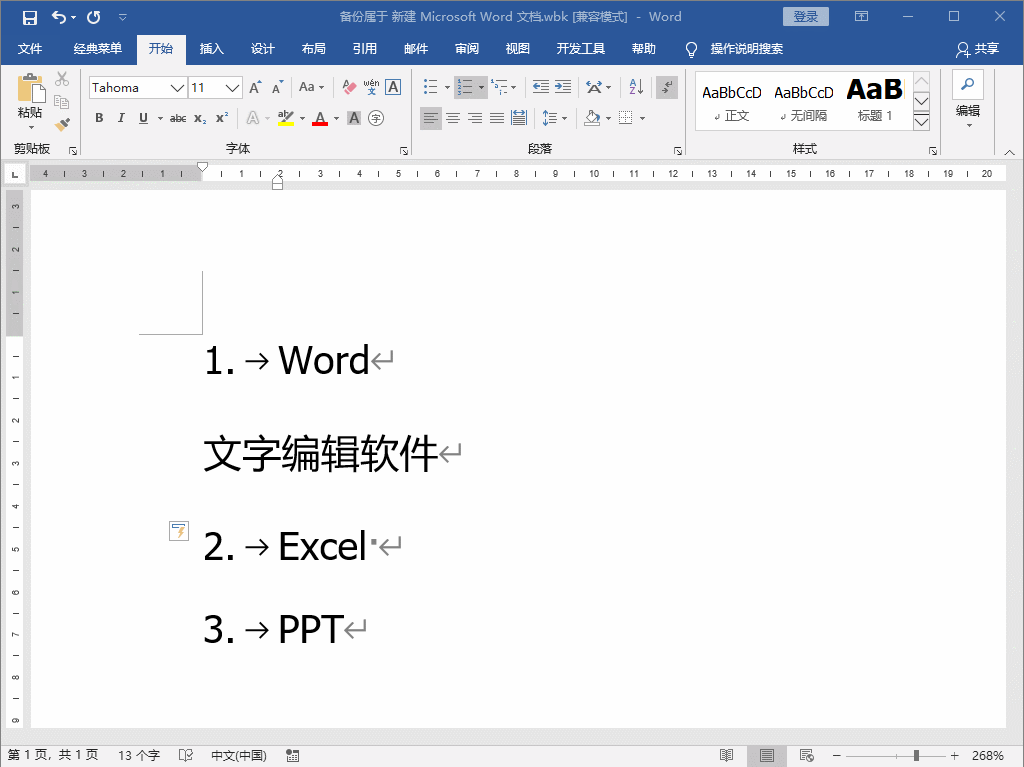This screenshot has height=767, width=1024.
Task: Sort text with the A-Z sort icon
Action: click(637, 87)
